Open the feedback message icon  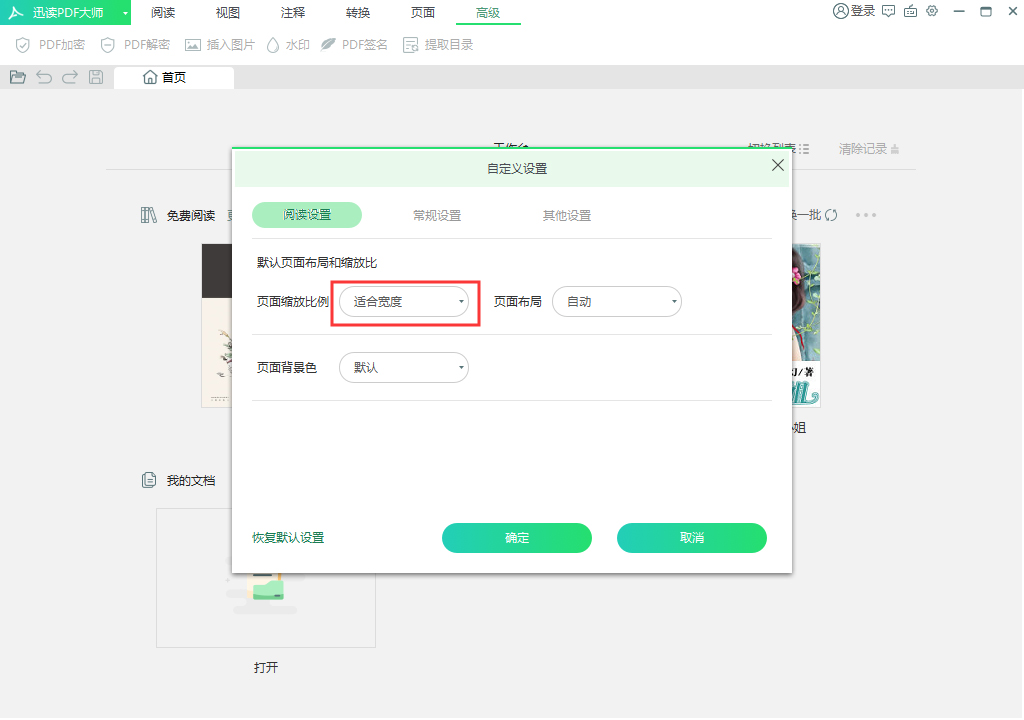888,12
